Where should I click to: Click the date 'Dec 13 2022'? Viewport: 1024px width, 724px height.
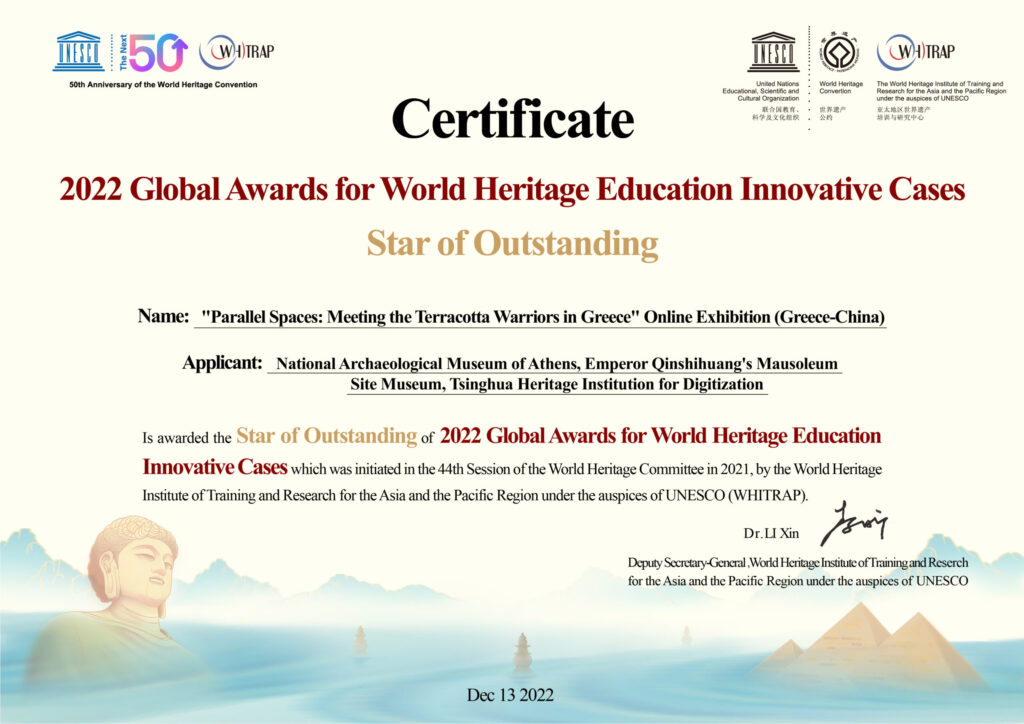coord(510,695)
